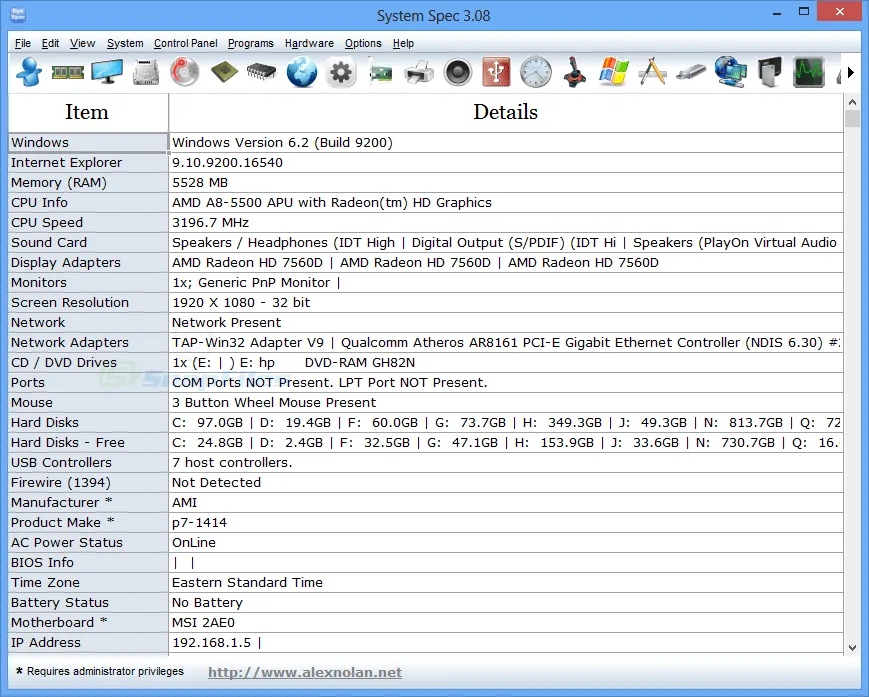This screenshot has width=869, height=697.
Task: Select '3 Button Wheel Mouse Present' cell
Action: click(506, 402)
